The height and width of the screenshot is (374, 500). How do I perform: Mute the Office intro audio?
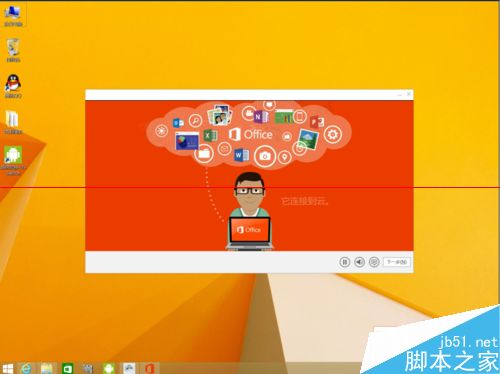tap(359, 262)
